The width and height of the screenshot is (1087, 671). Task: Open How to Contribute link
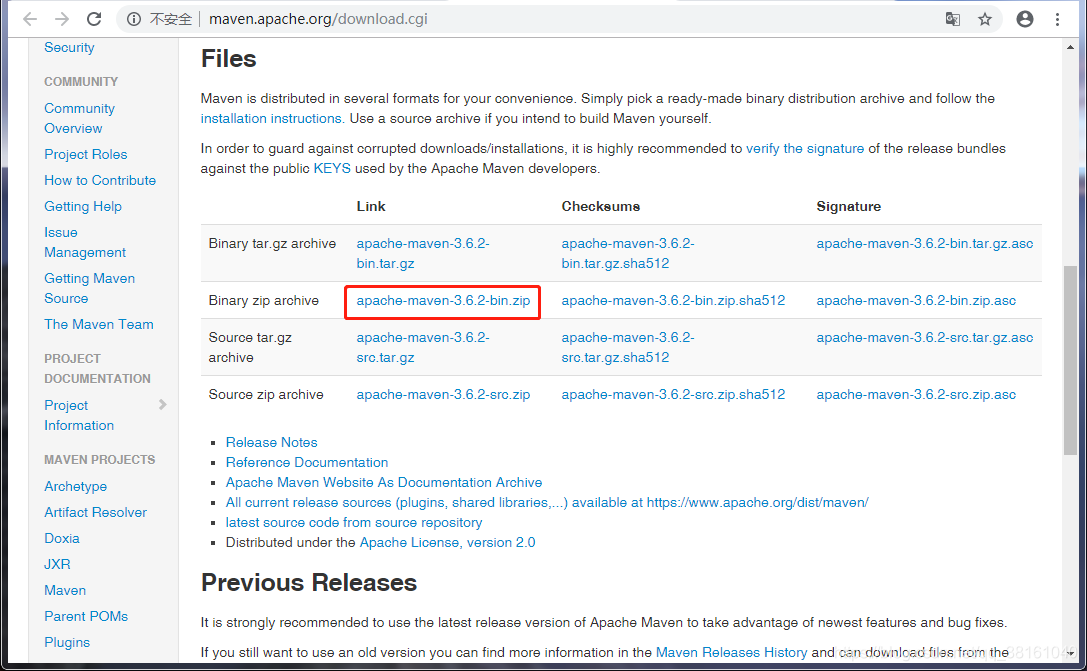(x=100, y=180)
